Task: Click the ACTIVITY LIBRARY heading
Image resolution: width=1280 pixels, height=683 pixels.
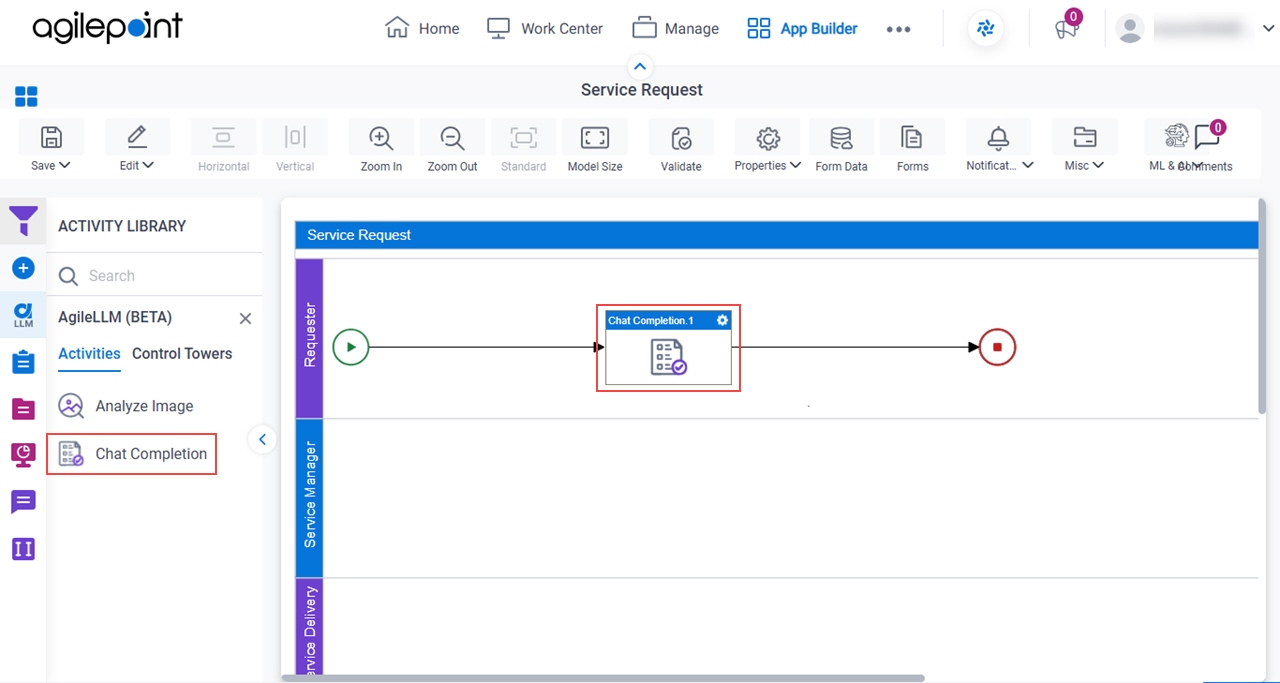Action: (122, 226)
